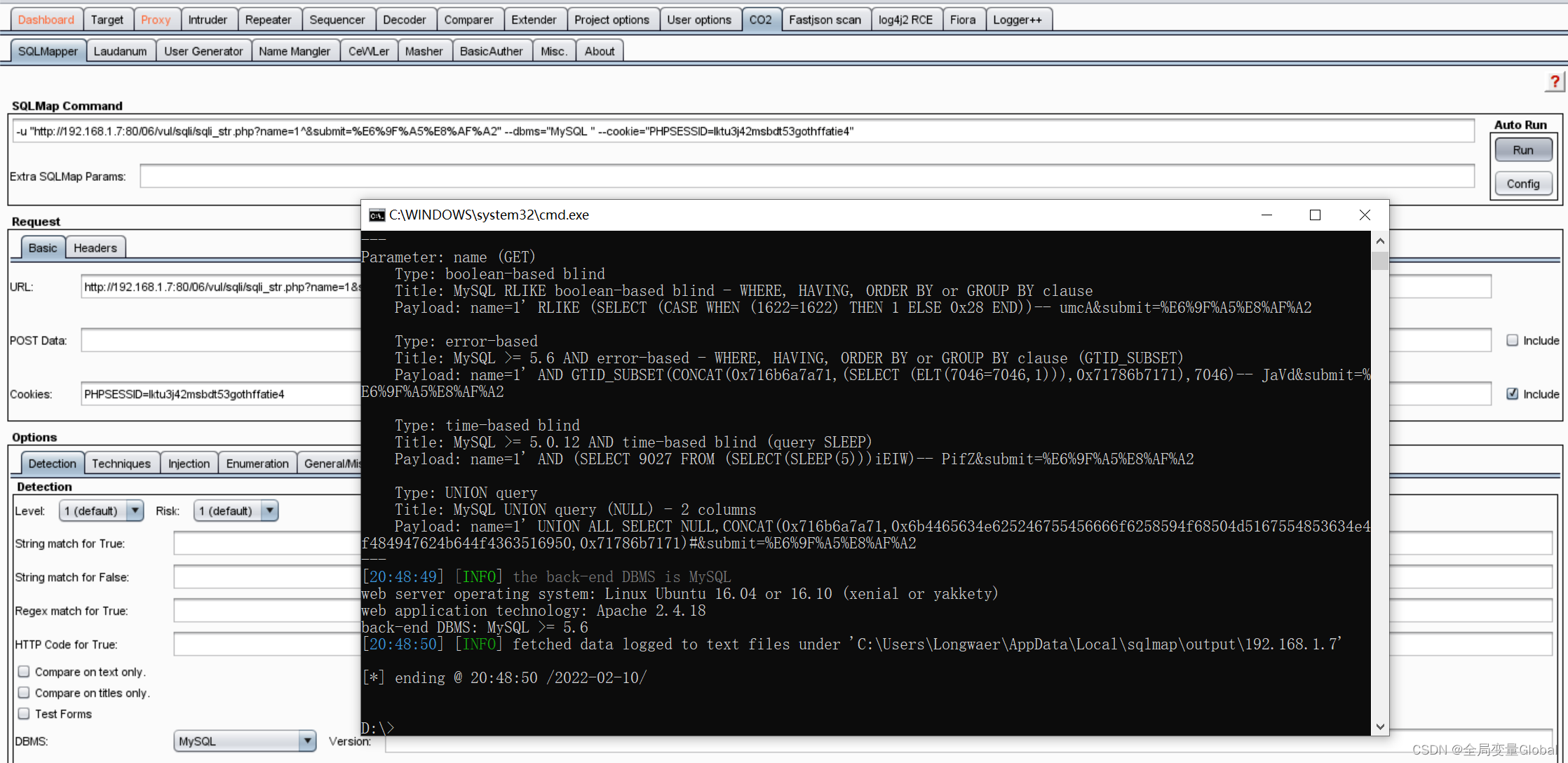The image size is (1568, 763).
Task: Select the Detection options tab
Action: [52, 464]
